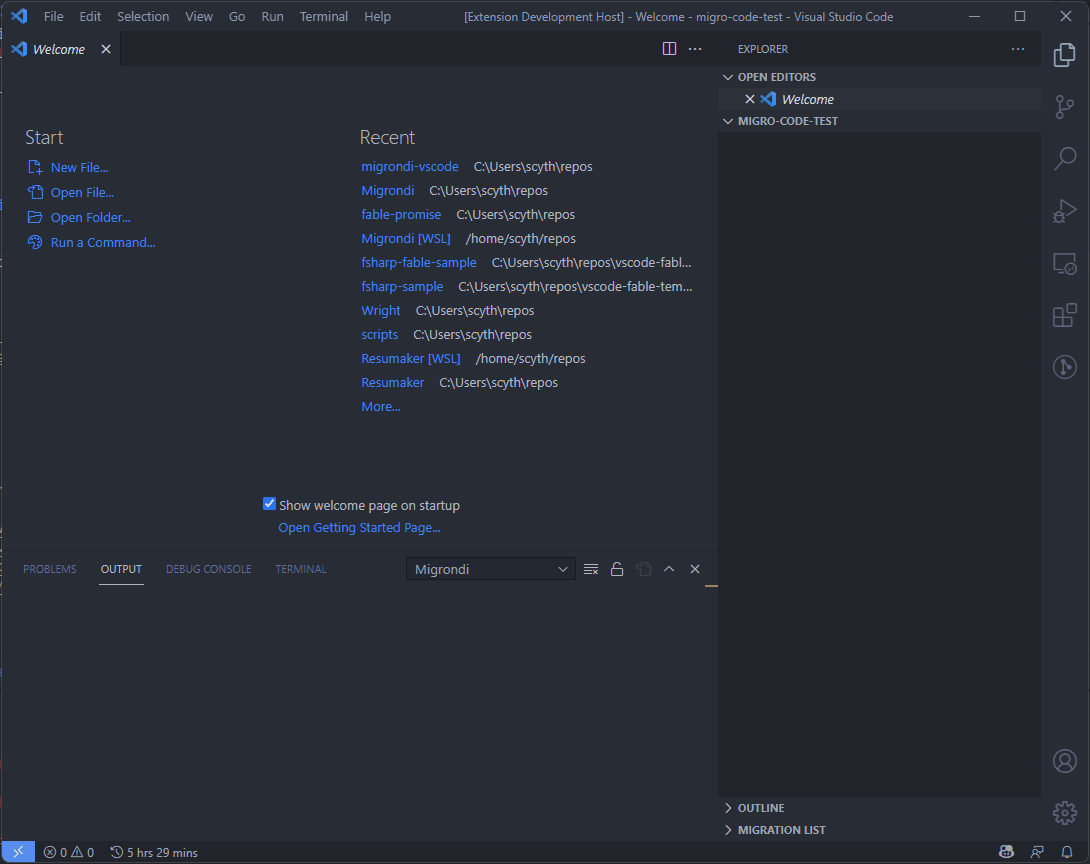Open the Run and Debug view
Image resolution: width=1090 pixels, height=864 pixels.
click(1064, 211)
